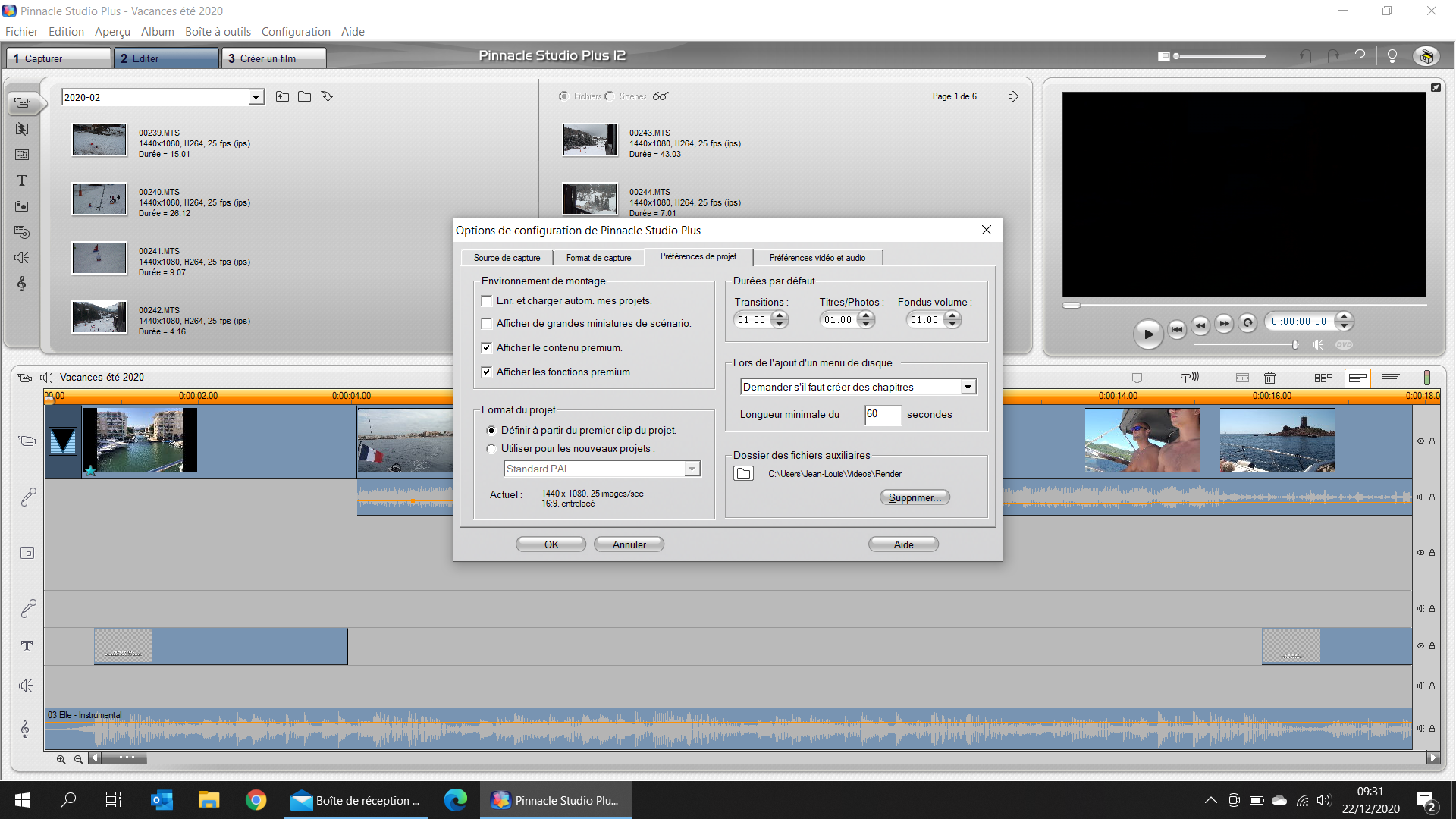1456x819 pixels.
Task: Click the undo arrow icon
Action: click(x=1305, y=56)
